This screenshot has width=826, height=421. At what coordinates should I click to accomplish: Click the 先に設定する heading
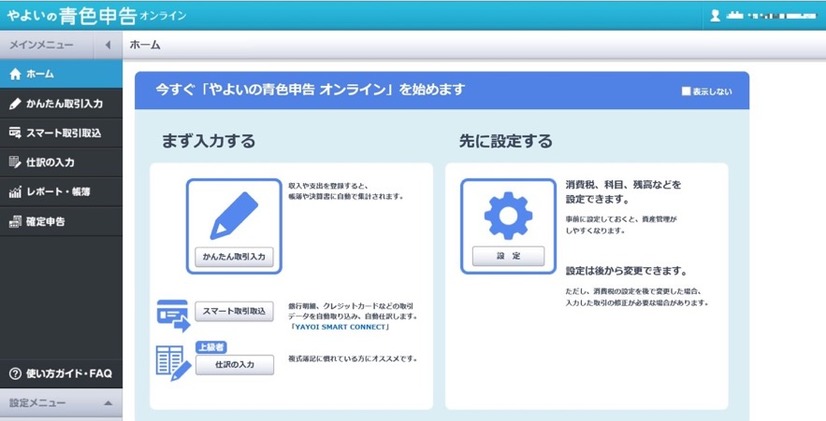(506, 141)
